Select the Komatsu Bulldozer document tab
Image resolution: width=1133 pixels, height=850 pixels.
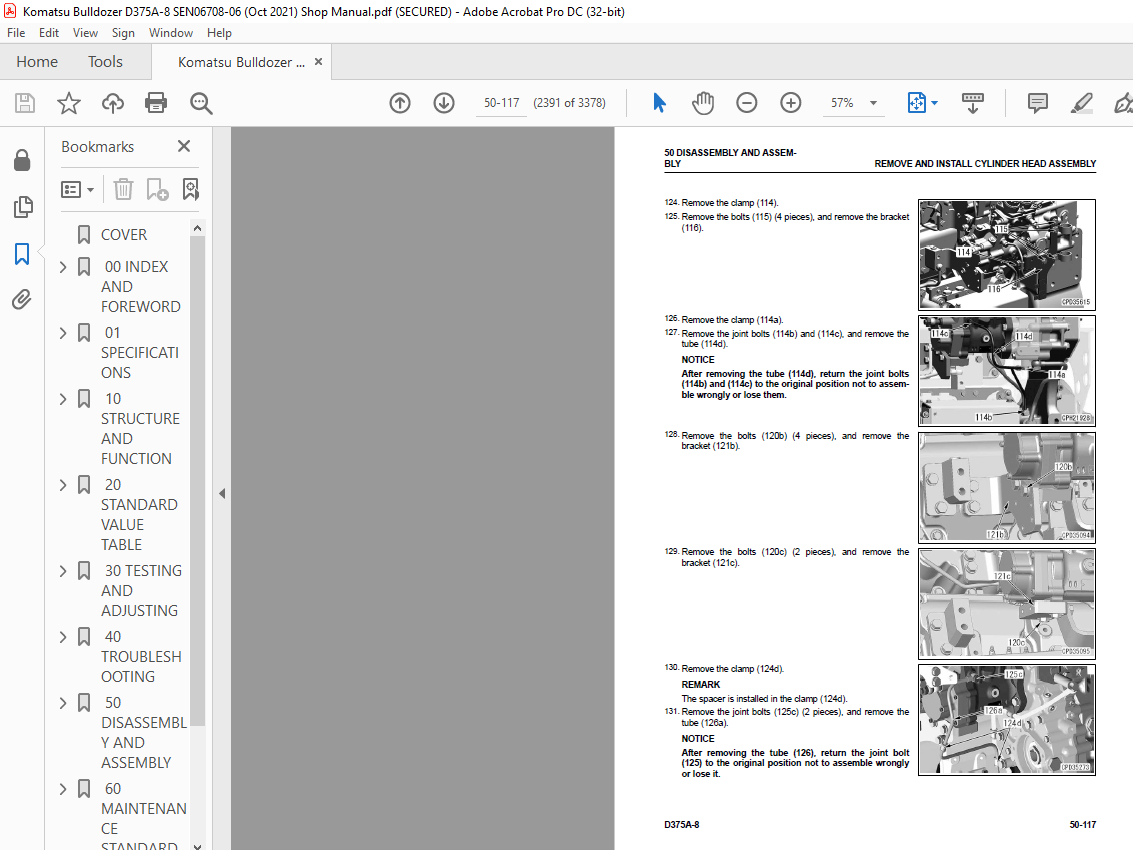coord(241,62)
